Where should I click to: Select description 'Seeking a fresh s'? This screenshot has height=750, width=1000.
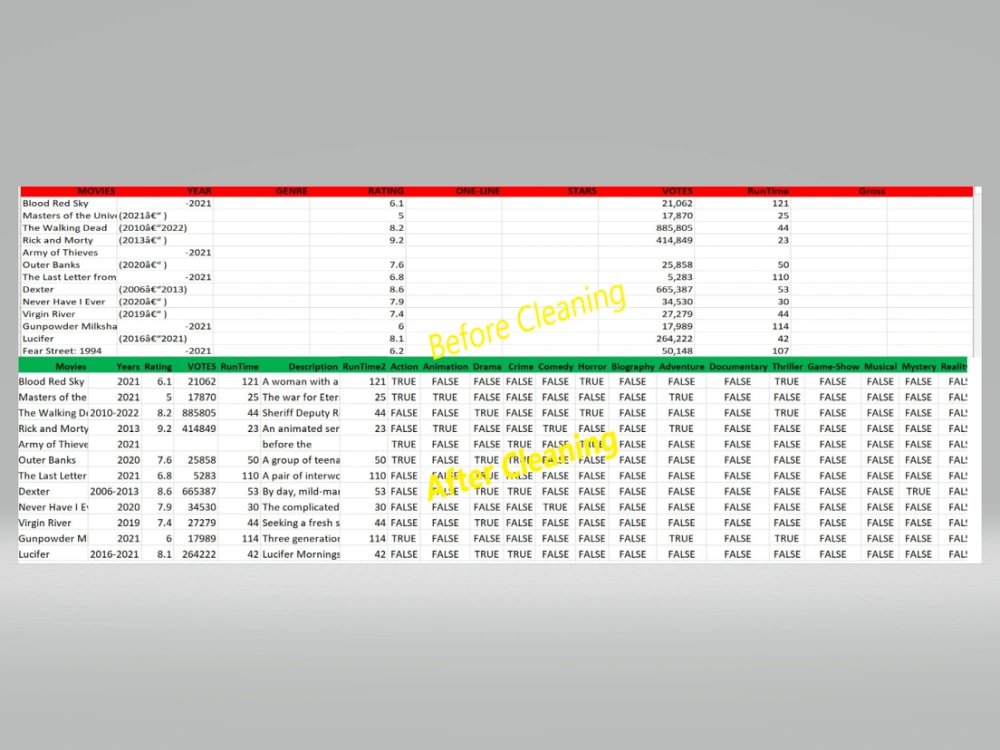coord(300,523)
